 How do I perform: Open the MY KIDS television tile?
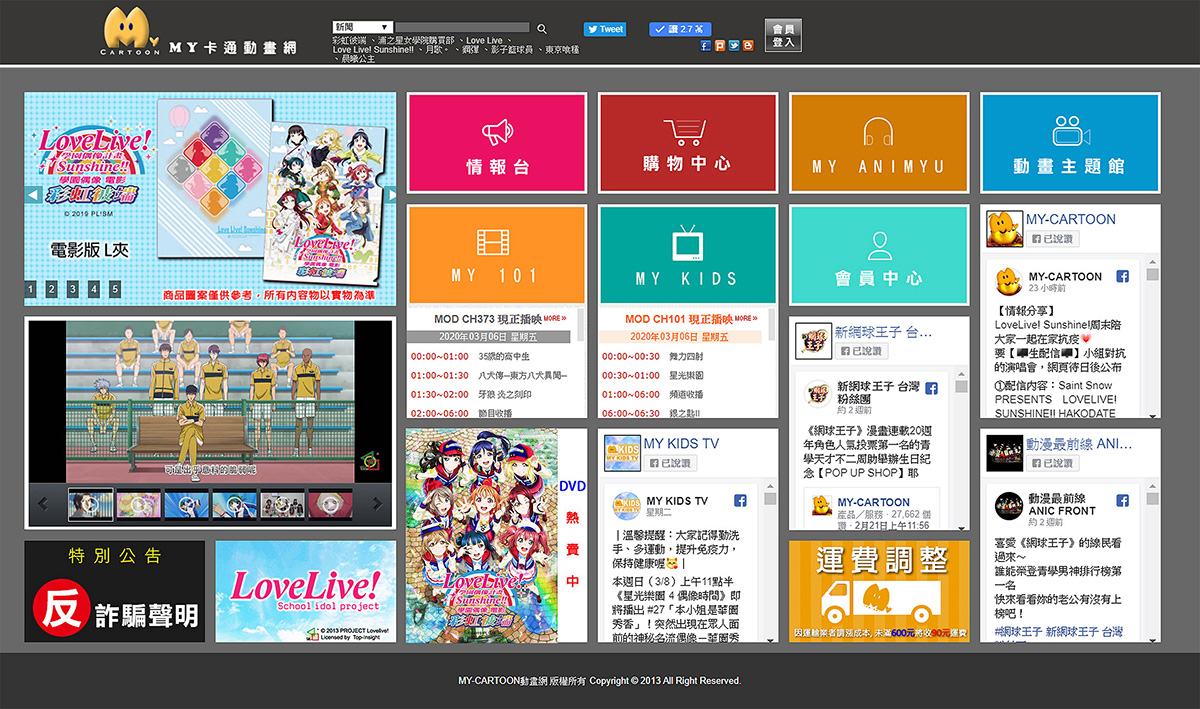[x=688, y=256]
